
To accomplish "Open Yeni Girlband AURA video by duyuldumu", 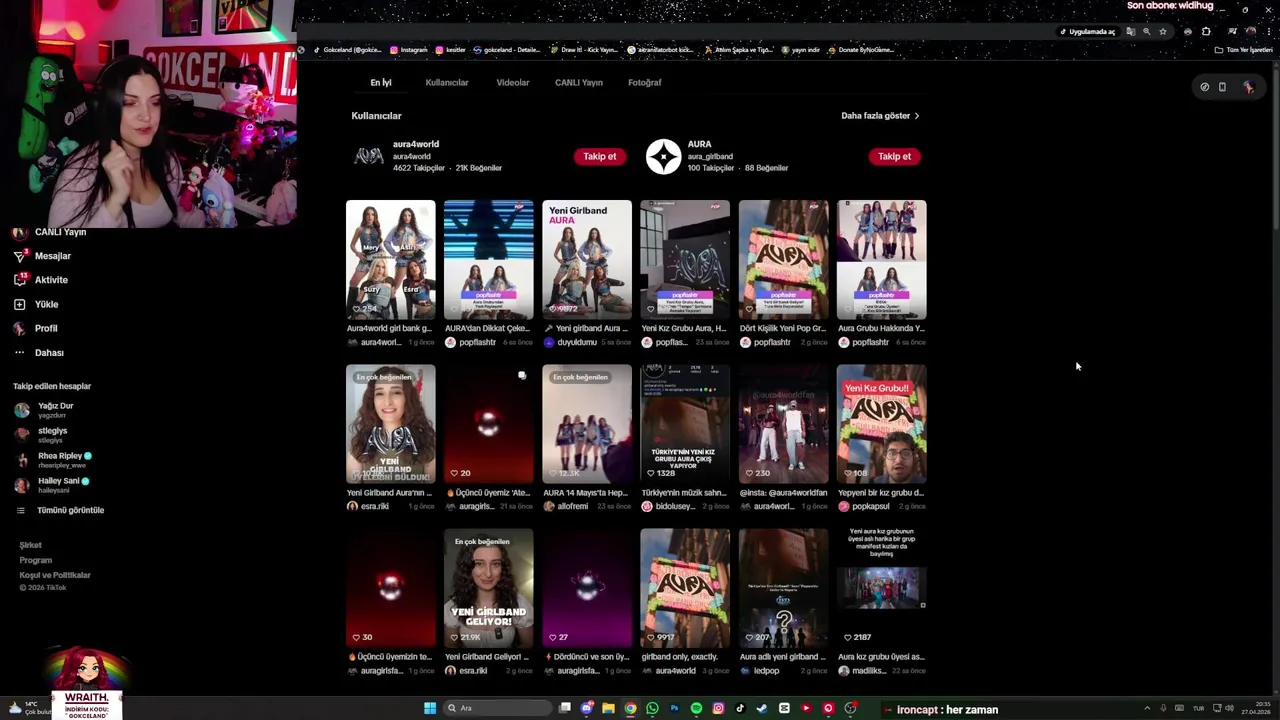I will tap(587, 260).
